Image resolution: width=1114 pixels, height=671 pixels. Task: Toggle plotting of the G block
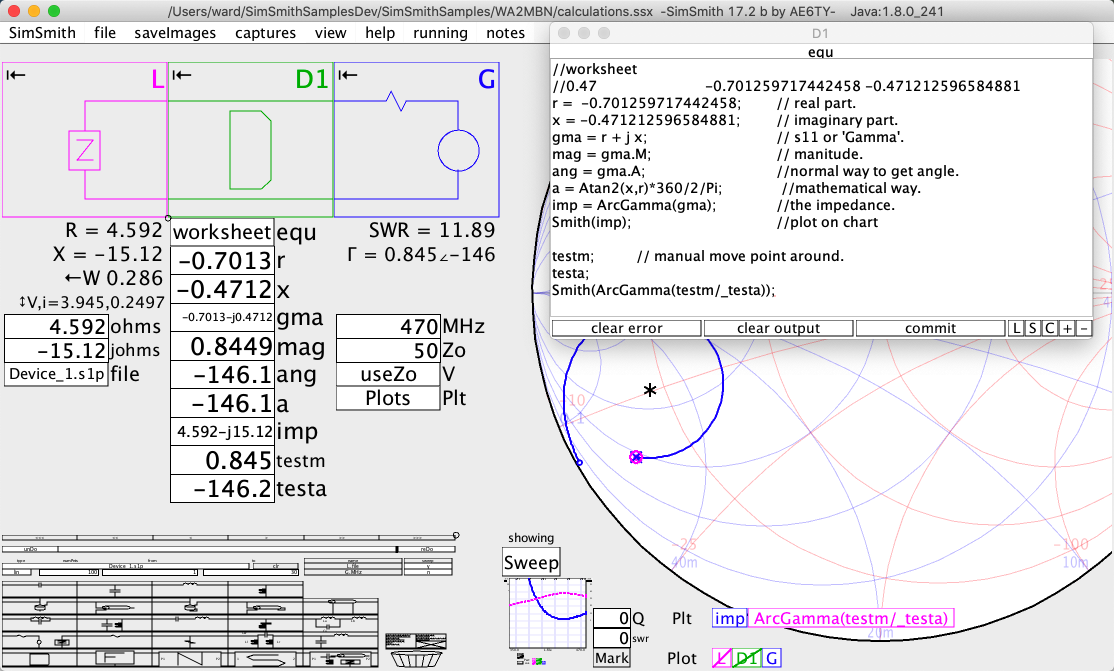point(772,658)
